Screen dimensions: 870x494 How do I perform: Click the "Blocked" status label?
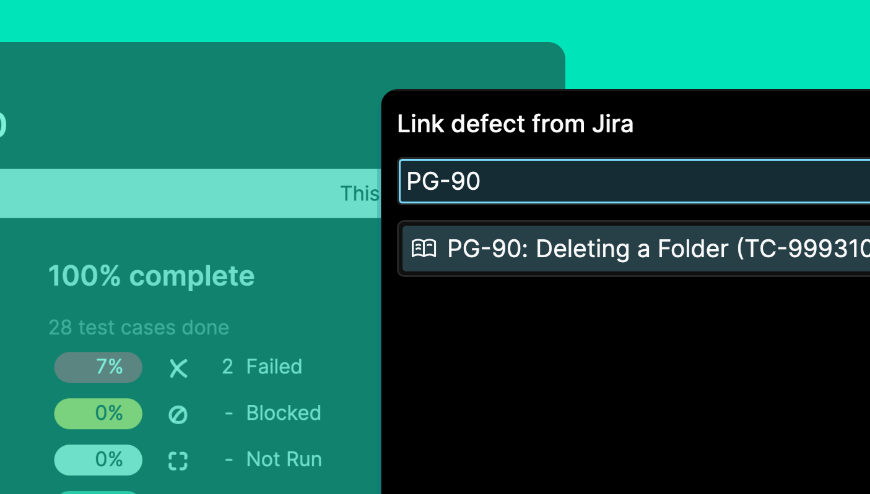[x=283, y=413]
